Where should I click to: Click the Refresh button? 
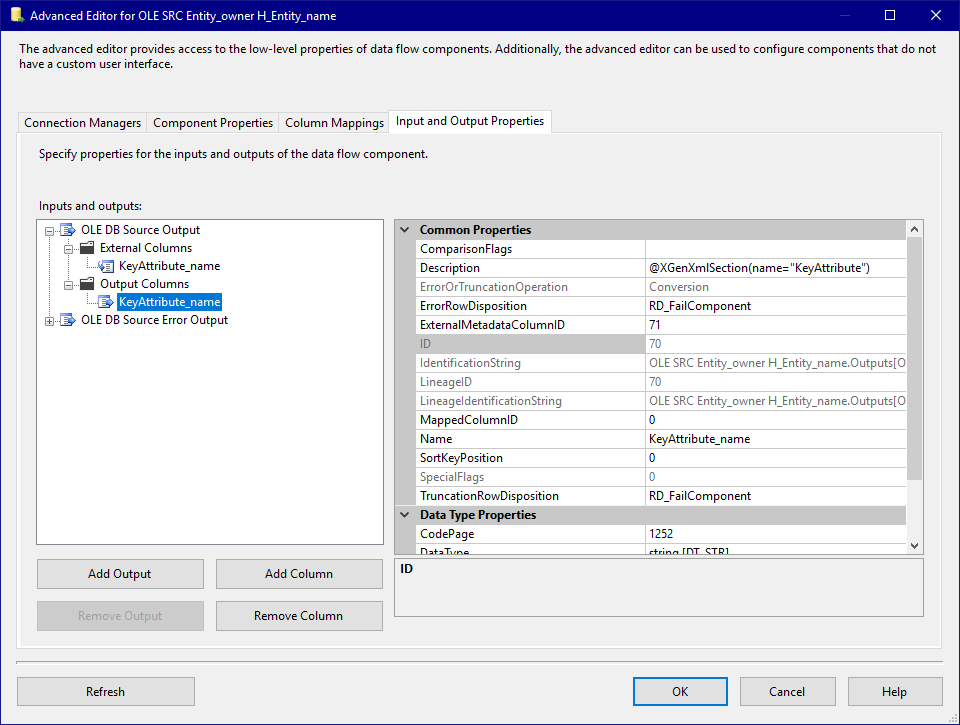[105, 691]
